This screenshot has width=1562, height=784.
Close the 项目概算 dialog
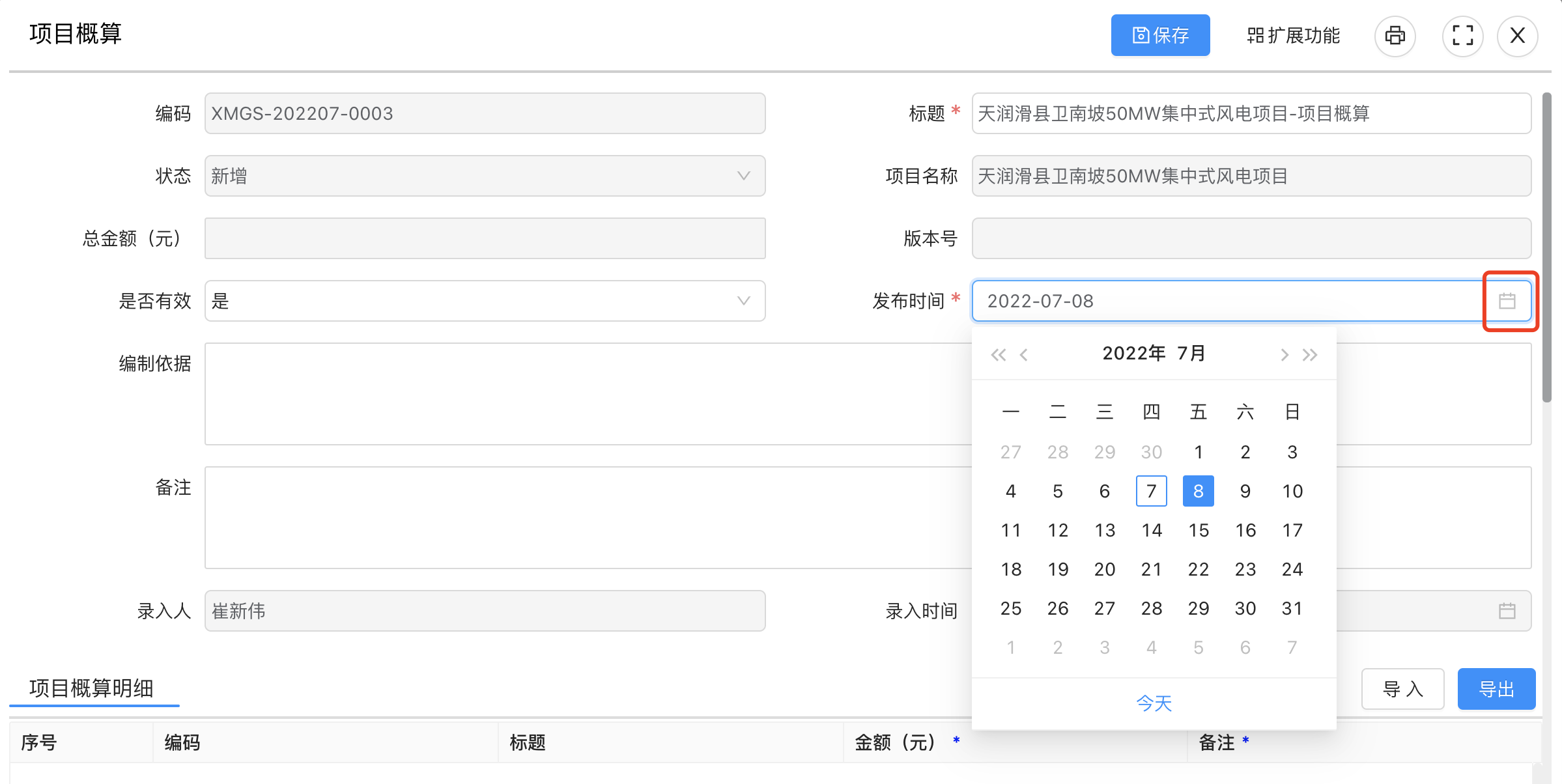[x=1518, y=36]
